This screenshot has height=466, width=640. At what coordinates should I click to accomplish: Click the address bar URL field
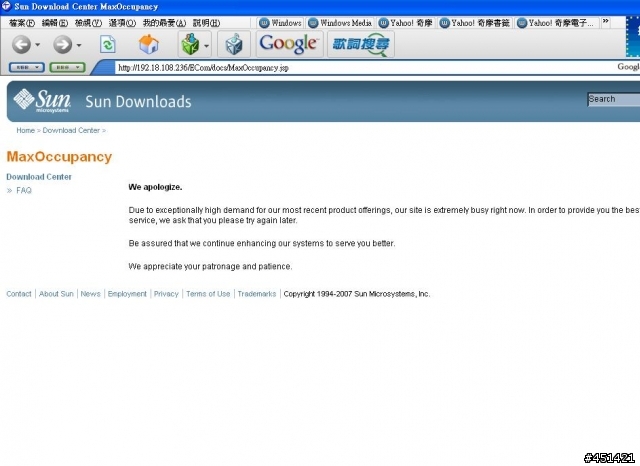click(x=365, y=68)
